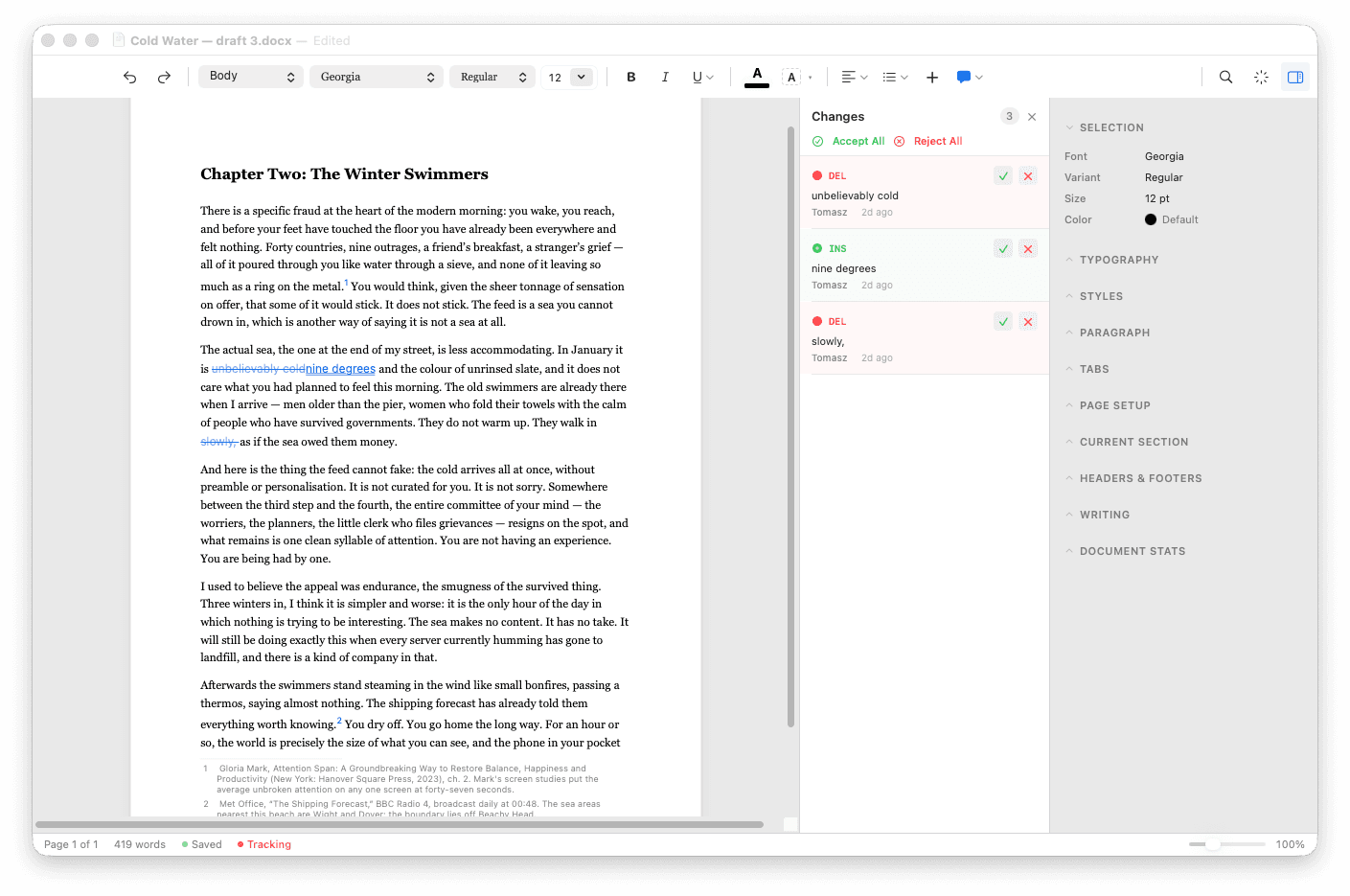Reject the 'nine degrees' insertion

[x=1028, y=249]
